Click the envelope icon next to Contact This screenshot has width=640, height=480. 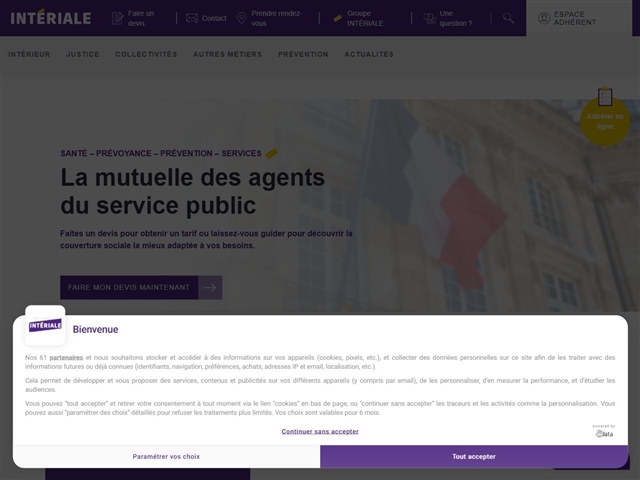192,18
